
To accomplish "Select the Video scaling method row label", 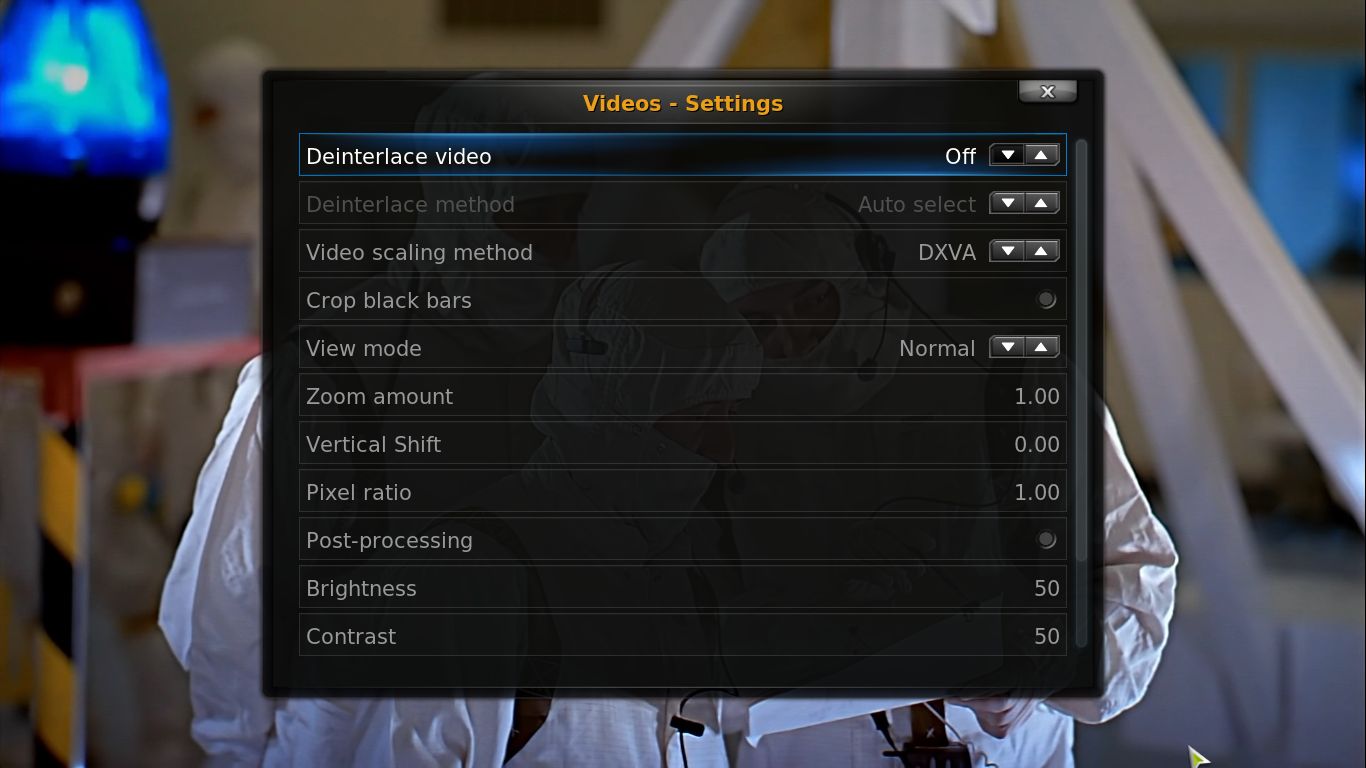I will (x=419, y=252).
